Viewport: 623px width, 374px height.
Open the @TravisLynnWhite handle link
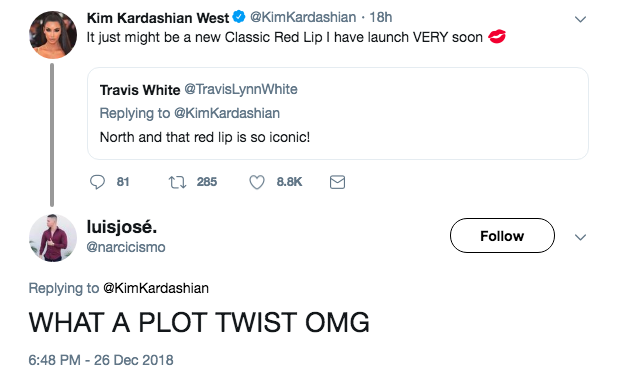pos(241,89)
